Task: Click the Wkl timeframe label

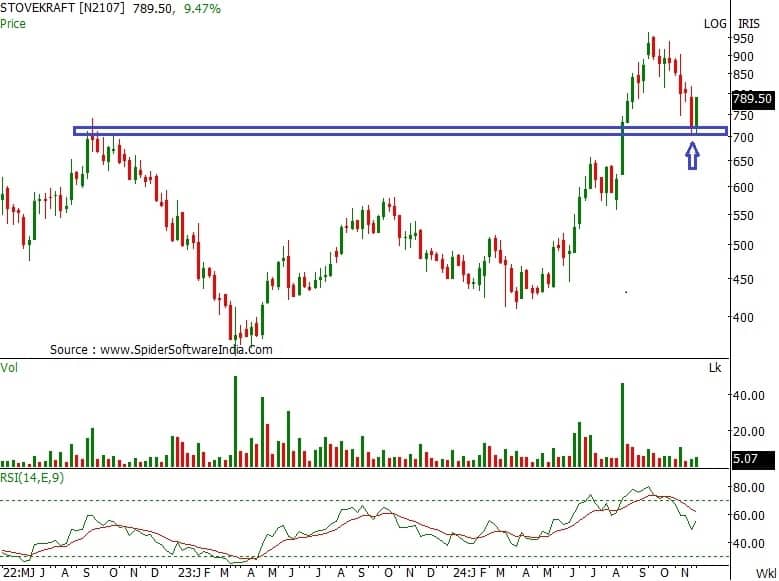Action: tap(765, 574)
